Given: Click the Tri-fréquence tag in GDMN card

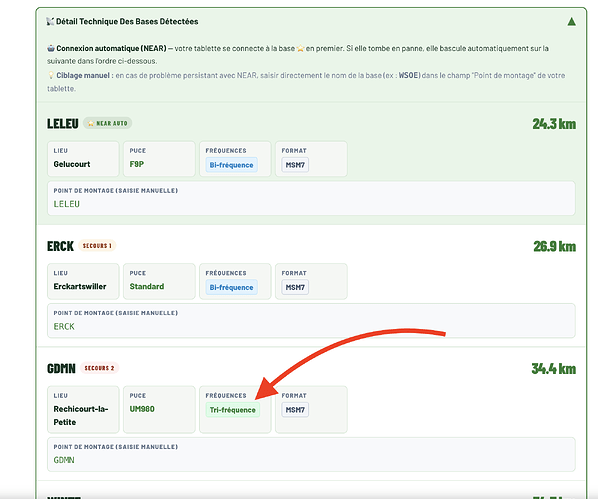Looking at the screenshot, I should click(x=233, y=410).
